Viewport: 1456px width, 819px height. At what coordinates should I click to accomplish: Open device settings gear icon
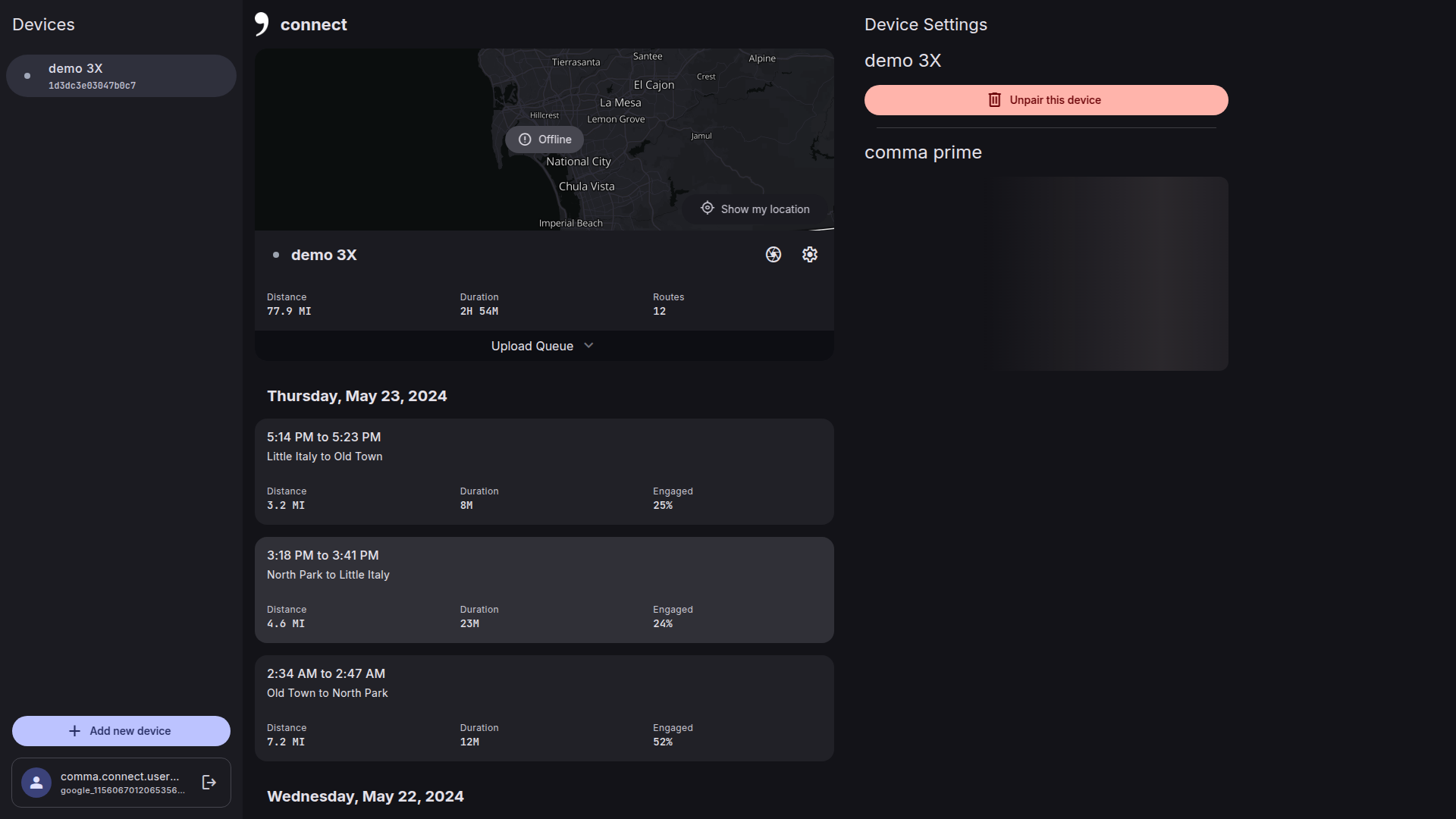coord(810,255)
